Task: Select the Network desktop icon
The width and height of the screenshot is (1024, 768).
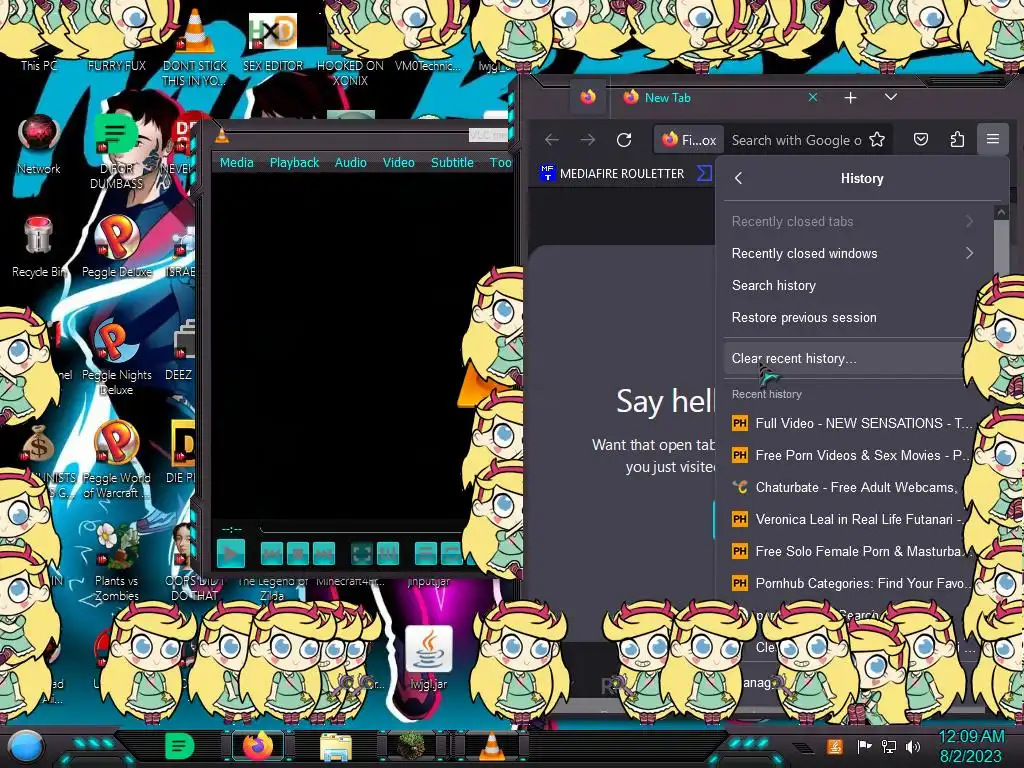Action: [39, 145]
